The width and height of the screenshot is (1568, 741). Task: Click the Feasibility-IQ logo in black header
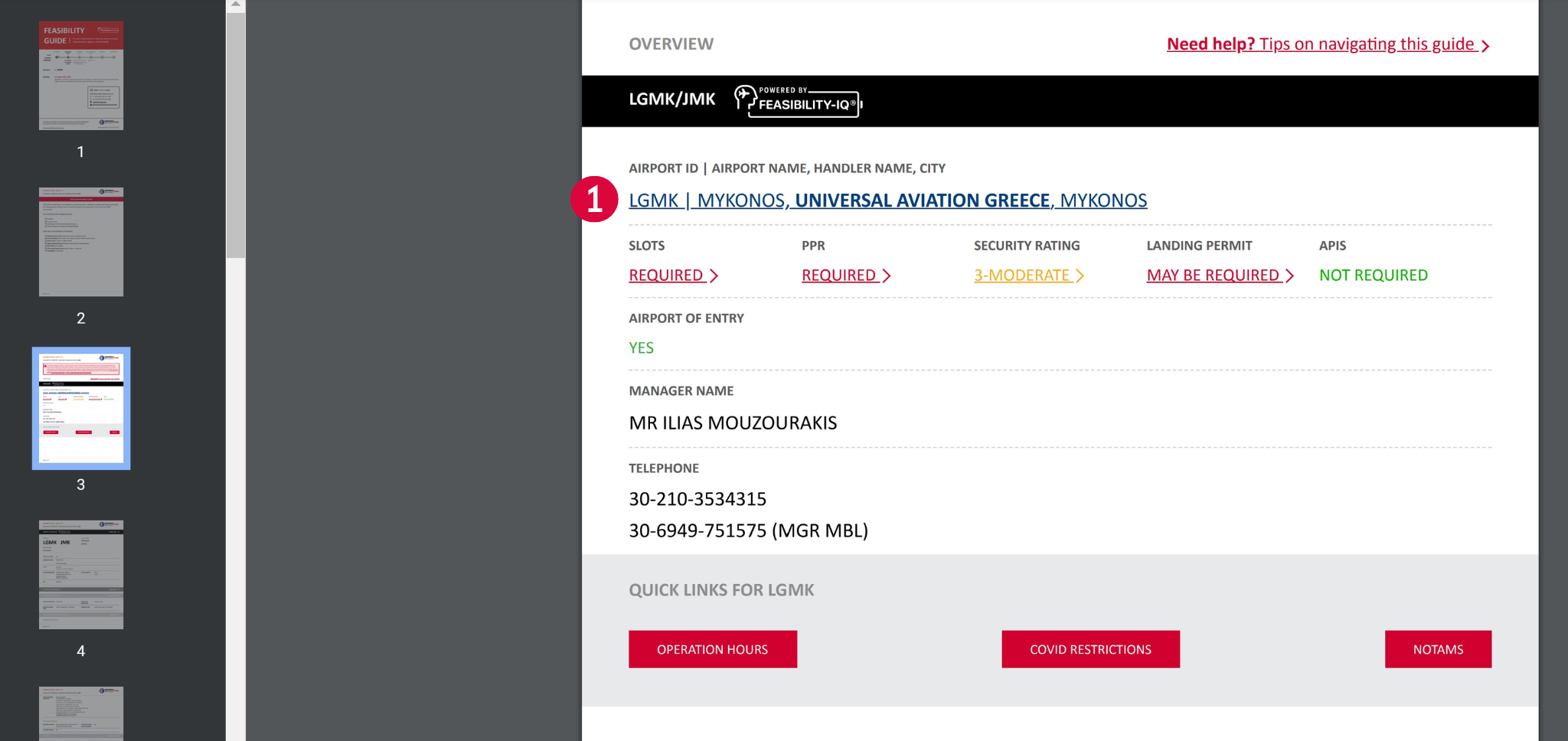coord(799,100)
